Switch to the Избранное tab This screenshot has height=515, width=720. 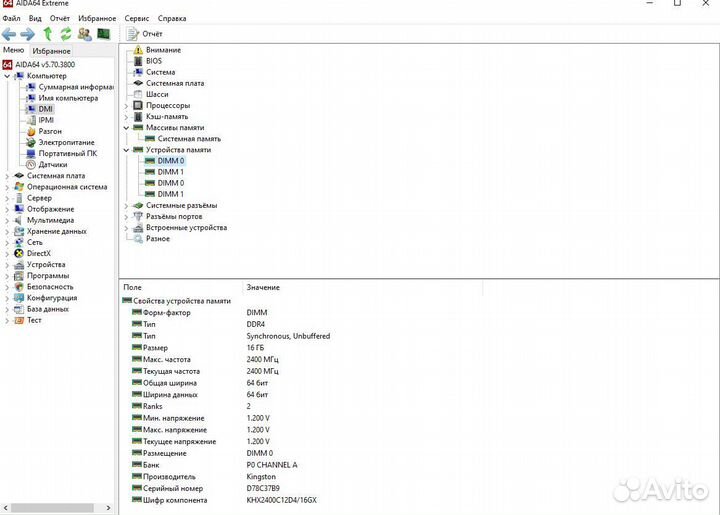[x=51, y=50]
